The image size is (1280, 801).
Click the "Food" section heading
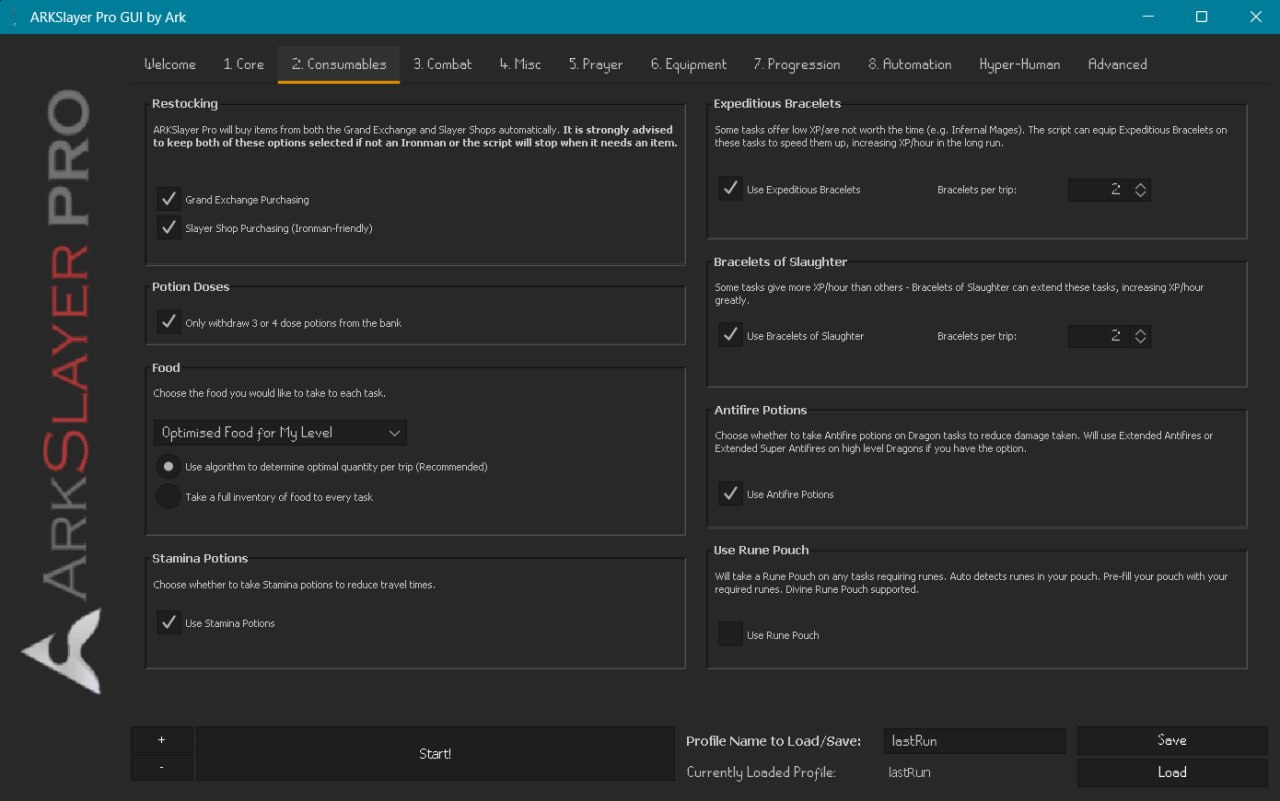pyautogui.click(x=166, y=368)
